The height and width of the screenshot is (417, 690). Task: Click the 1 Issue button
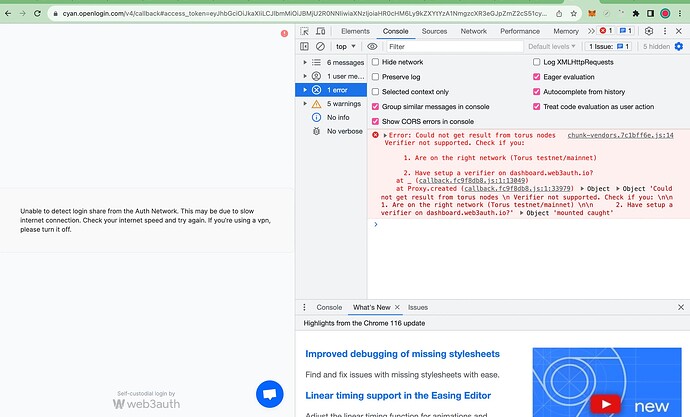[609, 46]
